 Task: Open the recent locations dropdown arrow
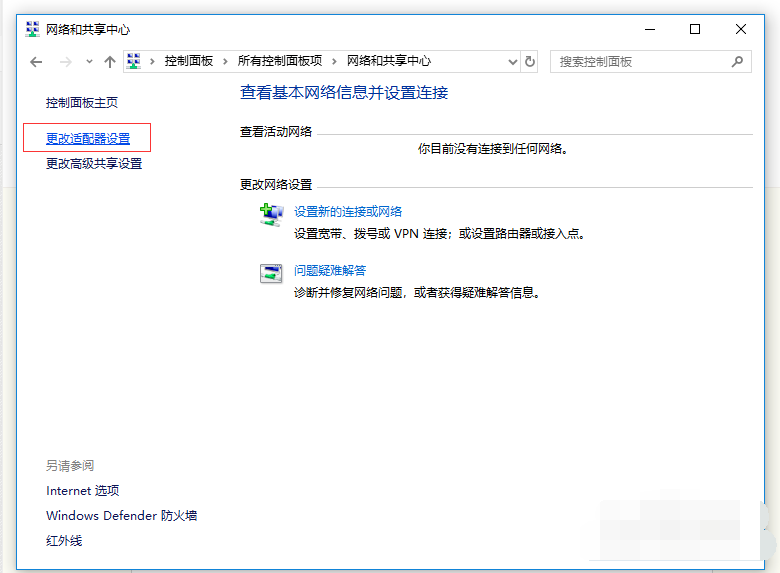pyautogui.click(x=89, y=62)
